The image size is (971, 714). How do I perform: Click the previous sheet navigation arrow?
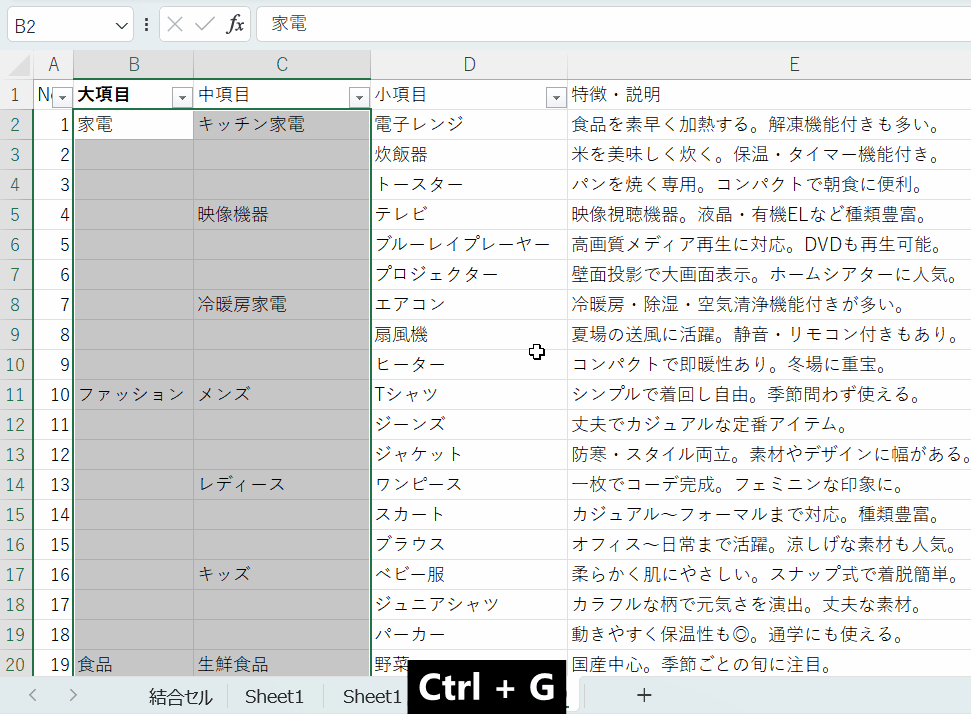[x=33, y=695]
